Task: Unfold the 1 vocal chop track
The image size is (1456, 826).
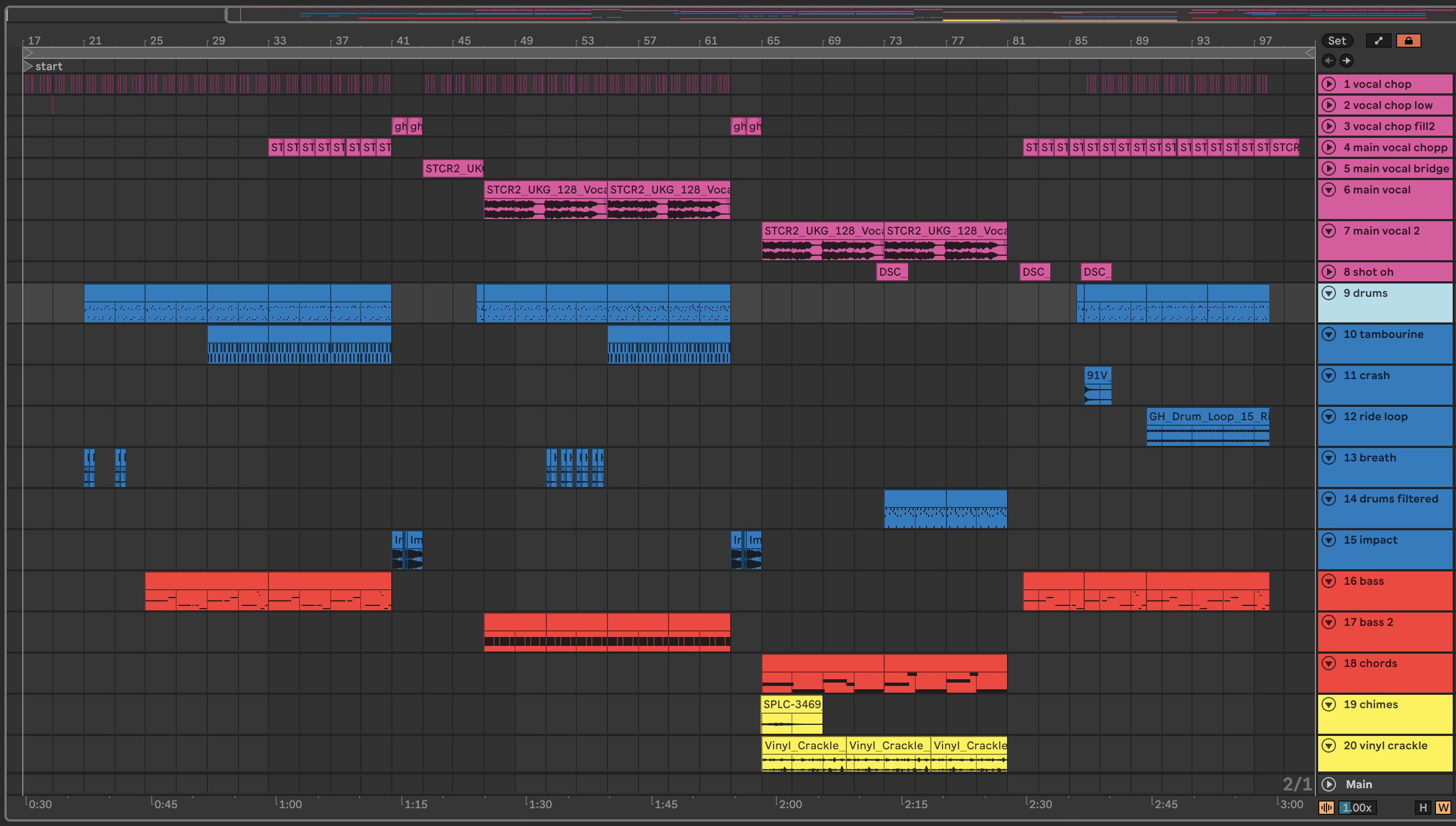Action: pyautogui.click(x=1329, y=84)
